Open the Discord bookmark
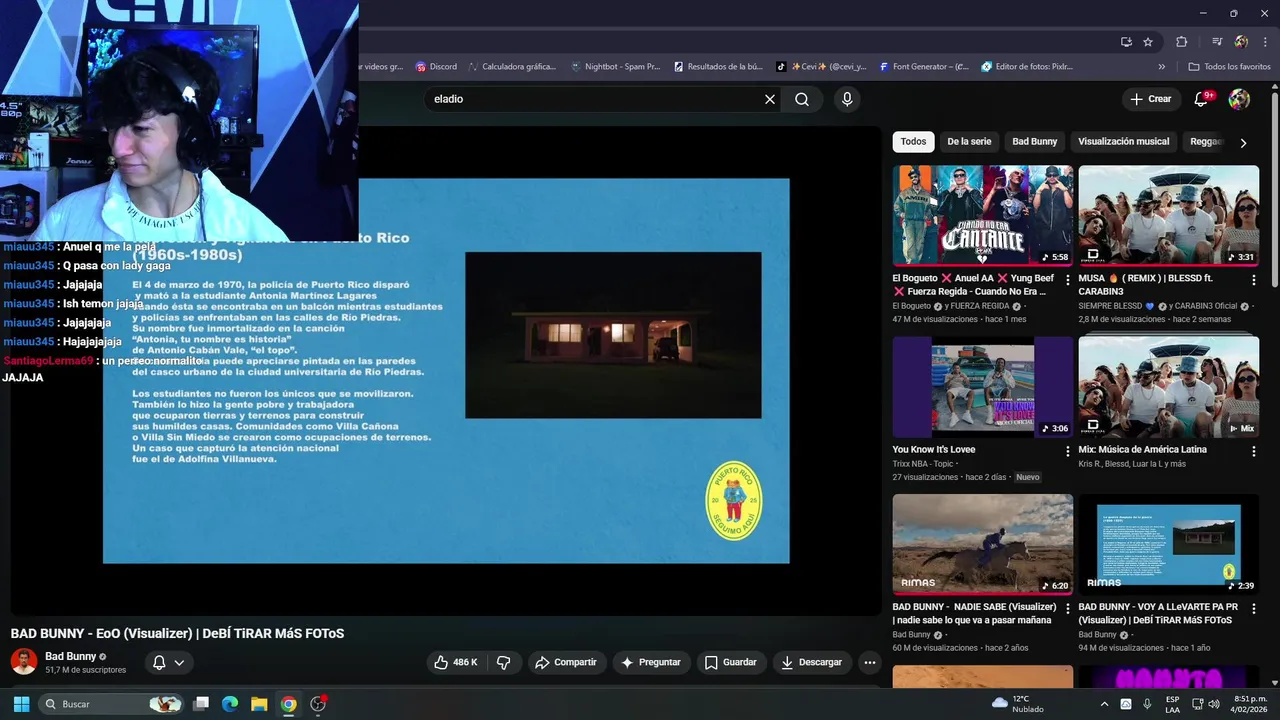 point(436,67)
